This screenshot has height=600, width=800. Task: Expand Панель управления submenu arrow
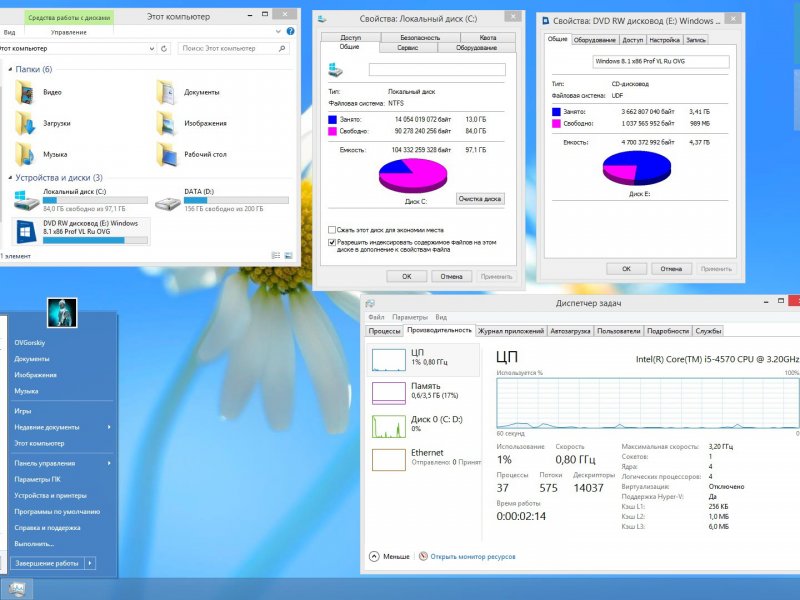(x=109, y=463)
